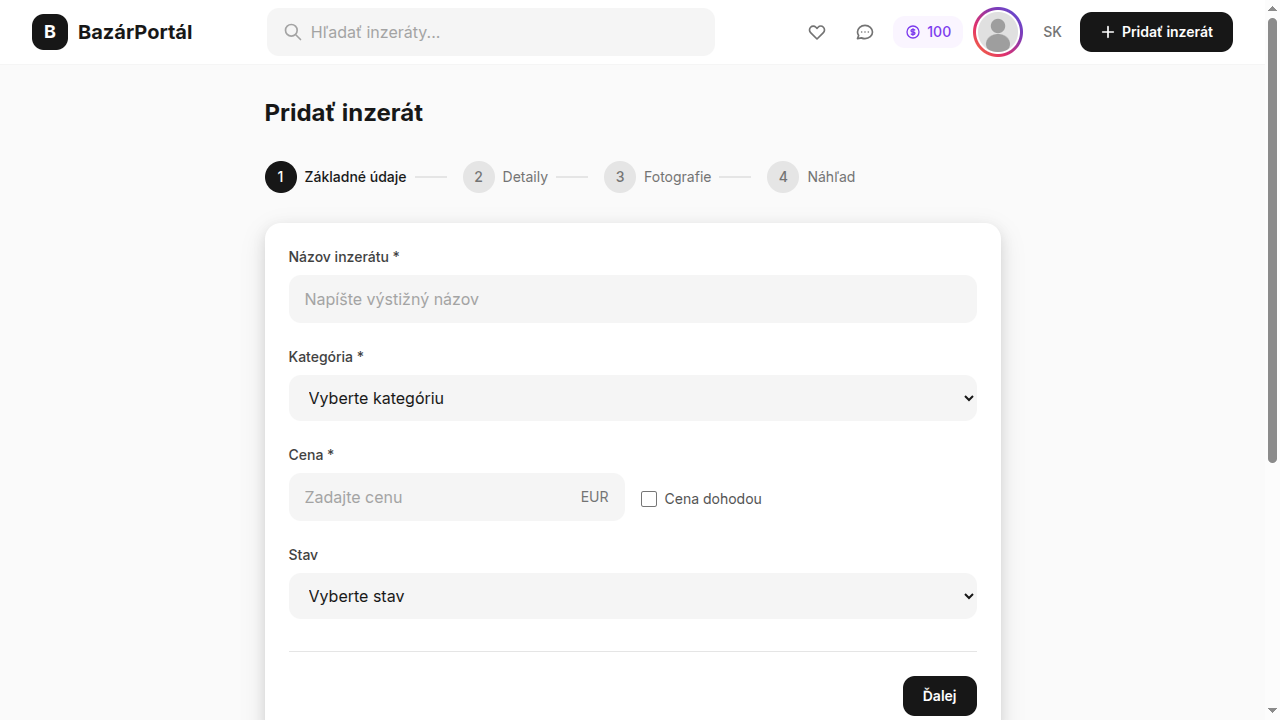Image resolution: width=1280 pixels, height=720 pixels.
Task: Click the step 1 circle indicator
Action: tap(281, 177)
